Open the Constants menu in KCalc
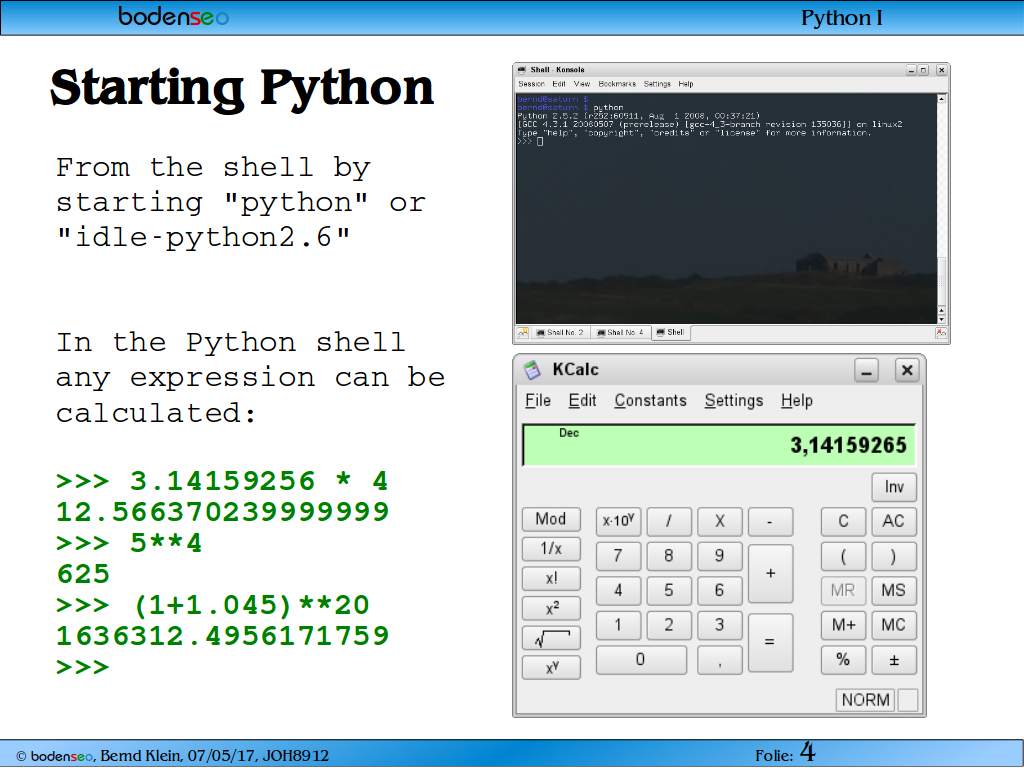 coord(650,401)
